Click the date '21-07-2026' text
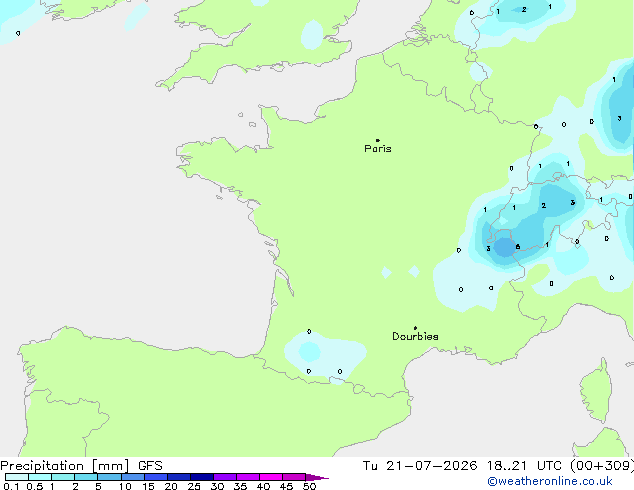 pos(431,466)
